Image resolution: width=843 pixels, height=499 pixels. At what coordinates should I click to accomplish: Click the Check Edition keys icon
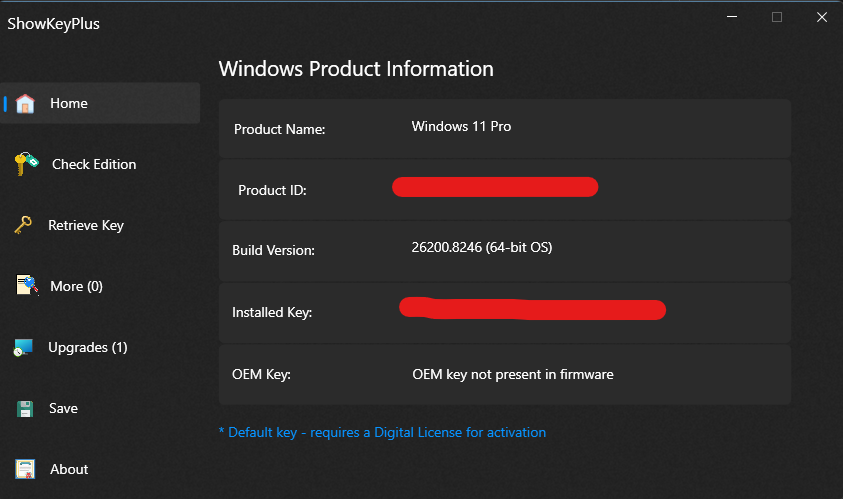pos(26,163)
